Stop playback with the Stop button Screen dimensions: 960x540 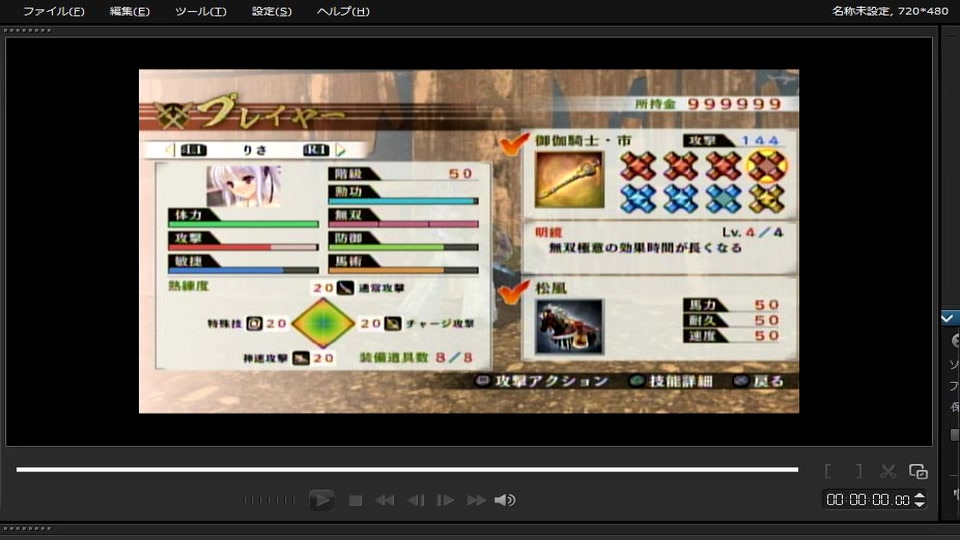click(355, 501)
